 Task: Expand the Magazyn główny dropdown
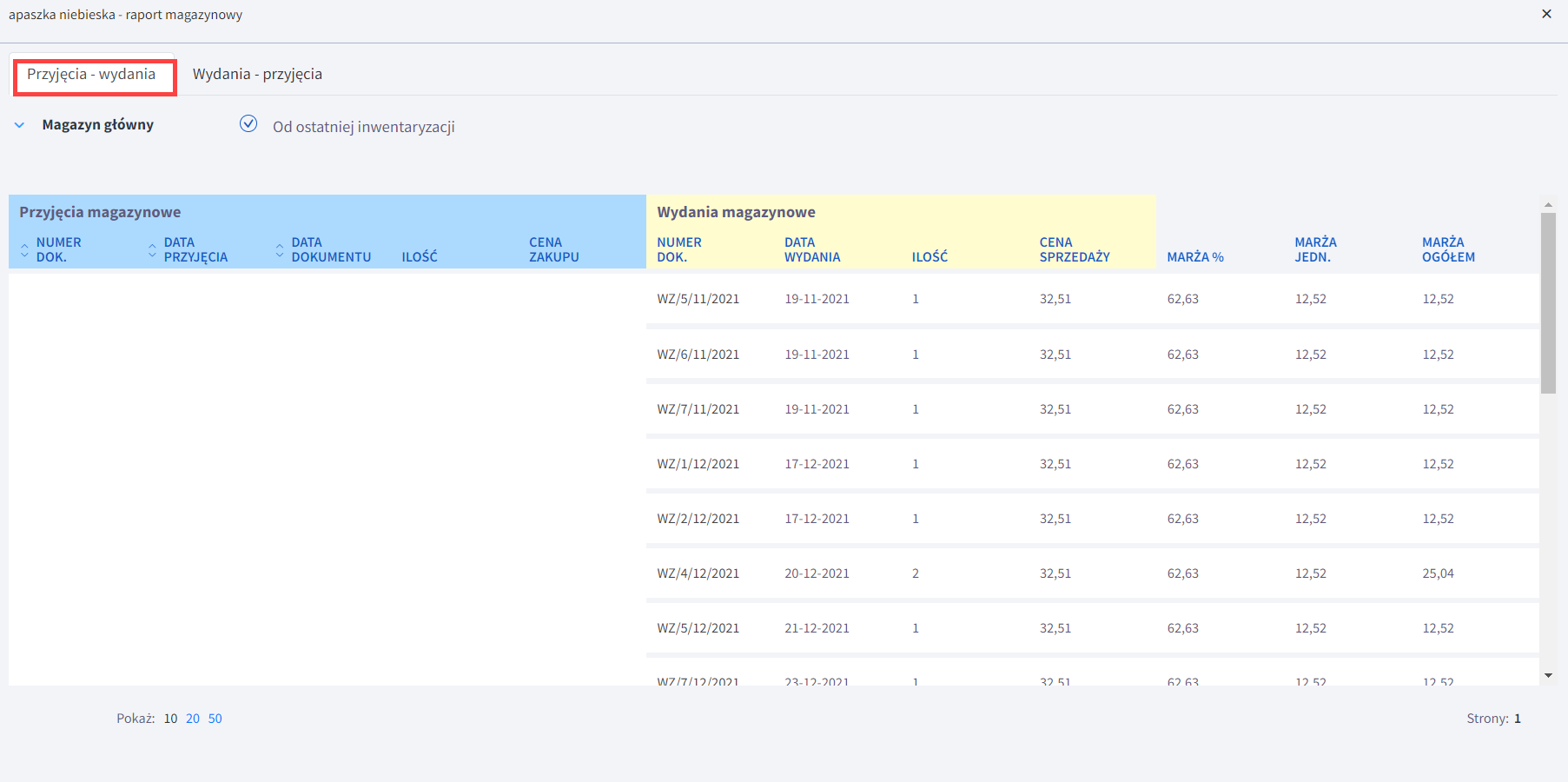click(x=20, y=125)
